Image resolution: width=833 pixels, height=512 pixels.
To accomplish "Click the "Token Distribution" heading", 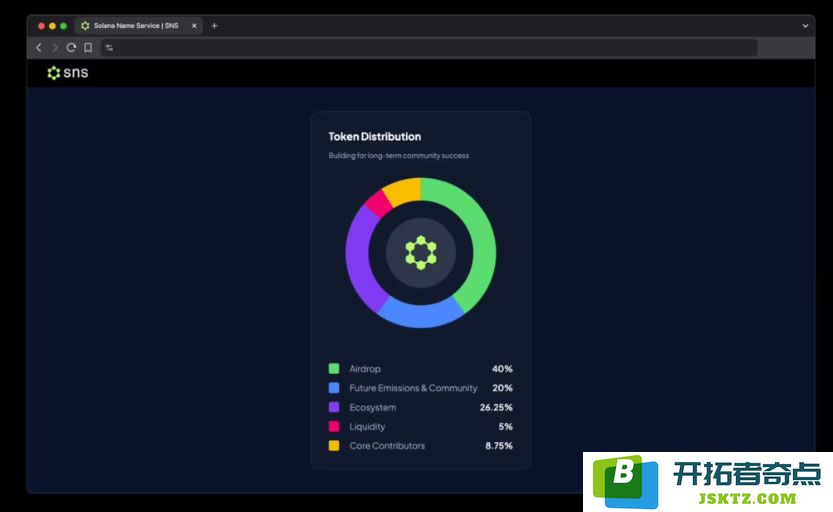I will click(375, 136).
